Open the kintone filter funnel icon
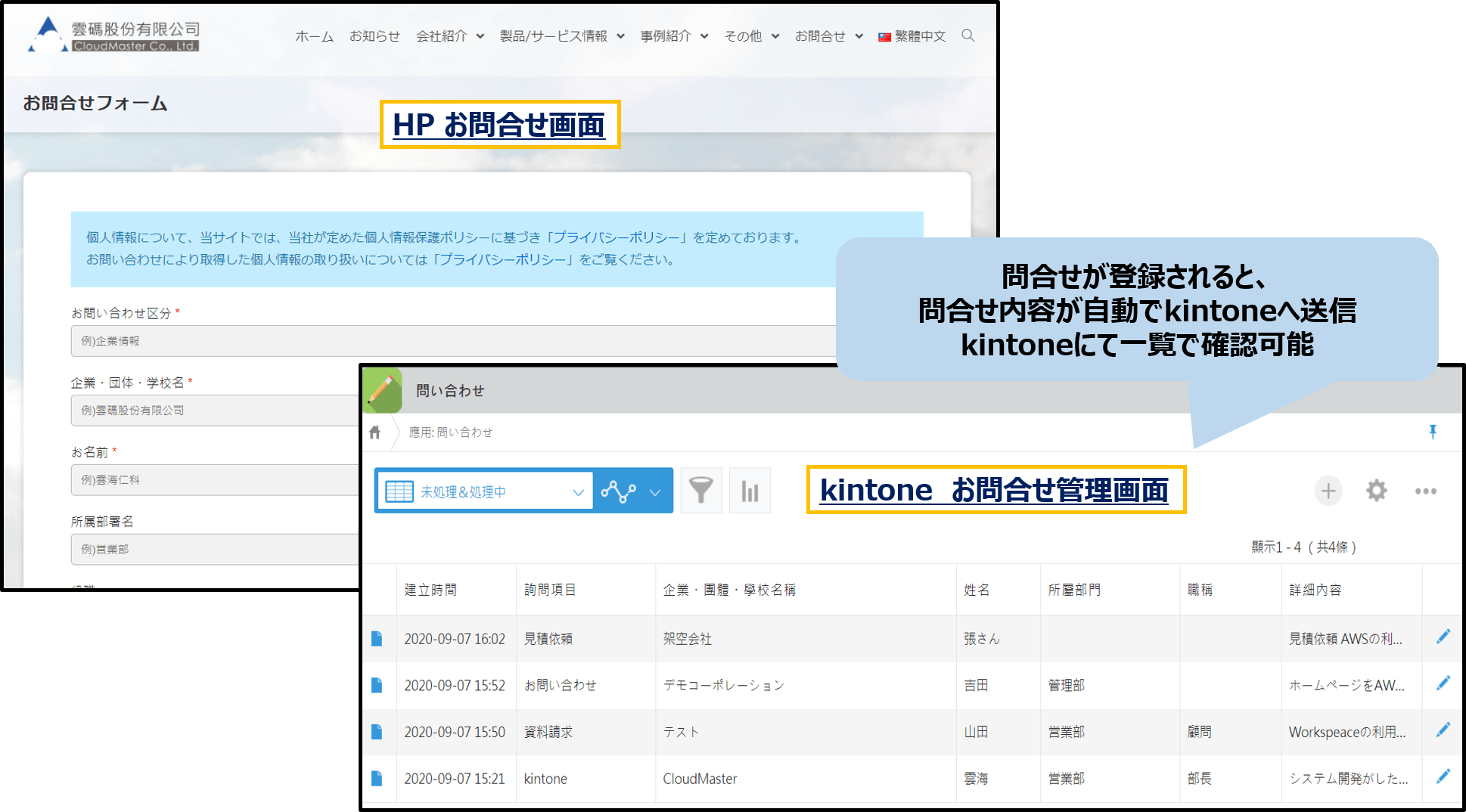The width and height of the screenshot is (1466, 812). coord(701,491)
